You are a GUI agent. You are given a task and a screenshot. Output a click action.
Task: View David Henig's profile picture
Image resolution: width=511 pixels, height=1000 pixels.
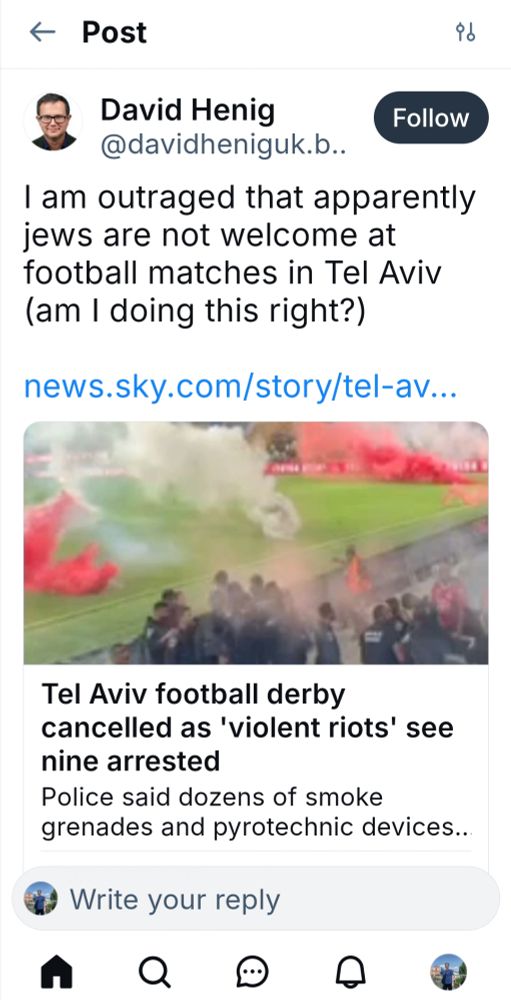[53, 121]
